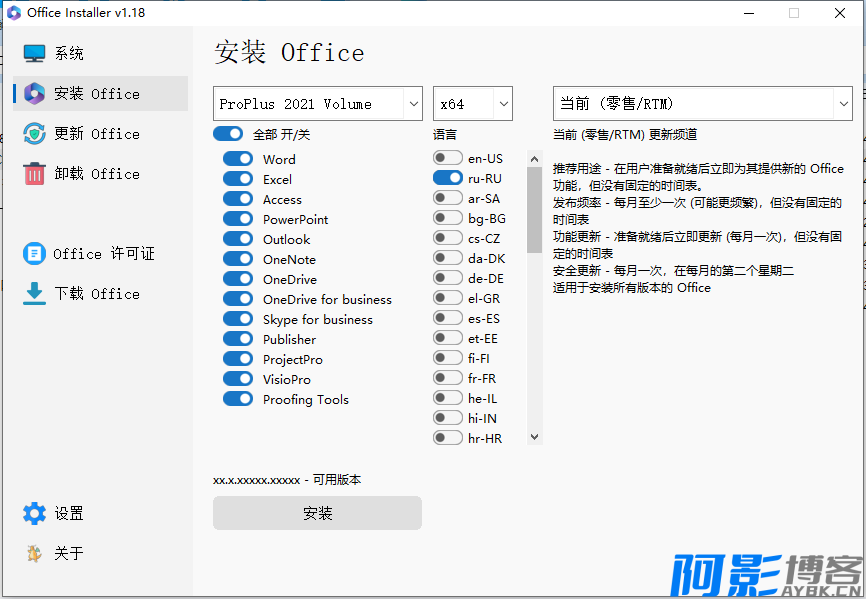Enable the bg-BG language switch
This screenshot has width=866, height=599.
[447, 218]
